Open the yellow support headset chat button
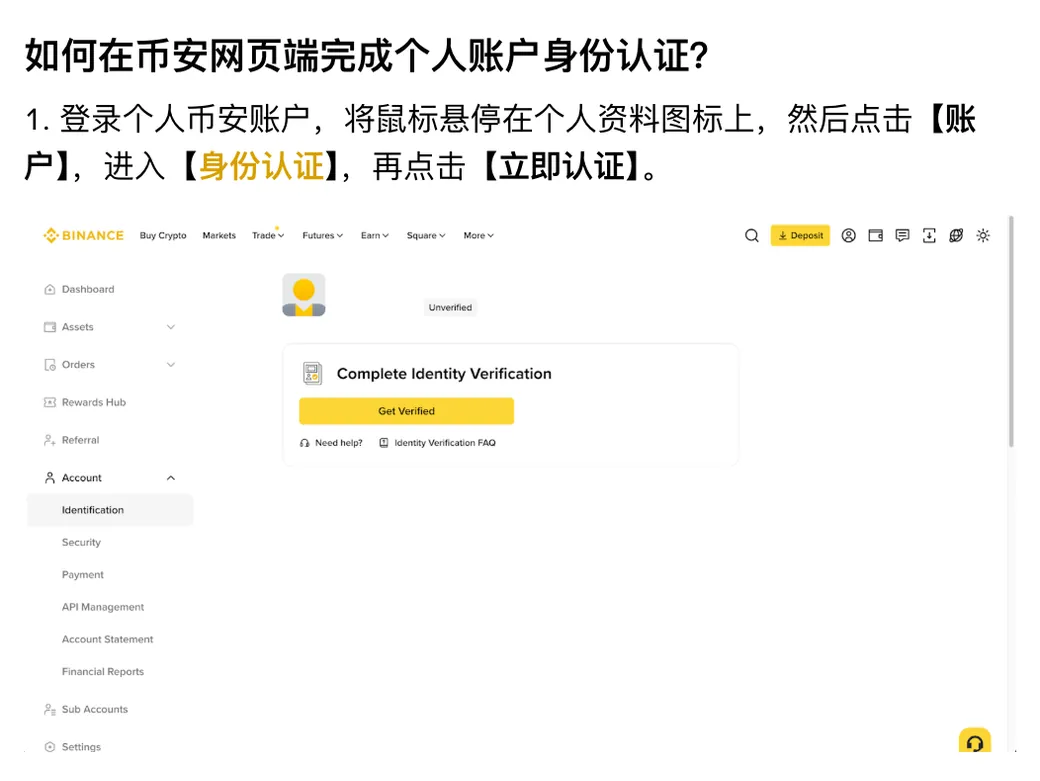This screenshot has width=1040, height=781. tap(974, 741)
